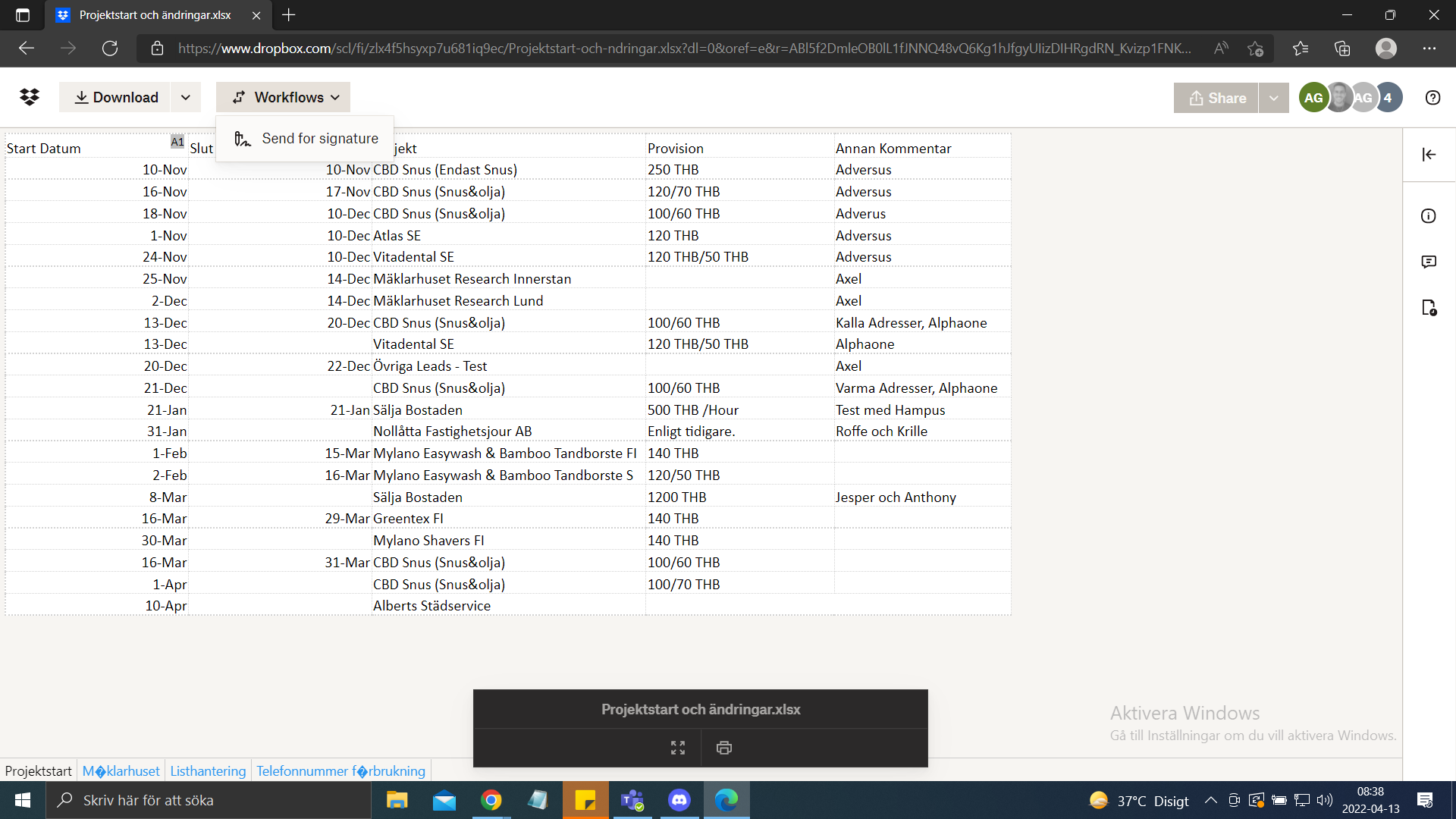Switch to Listhantering tab
Image resolution: width=1456 pixels, height=819 pixels.
[x=208, y=771]
